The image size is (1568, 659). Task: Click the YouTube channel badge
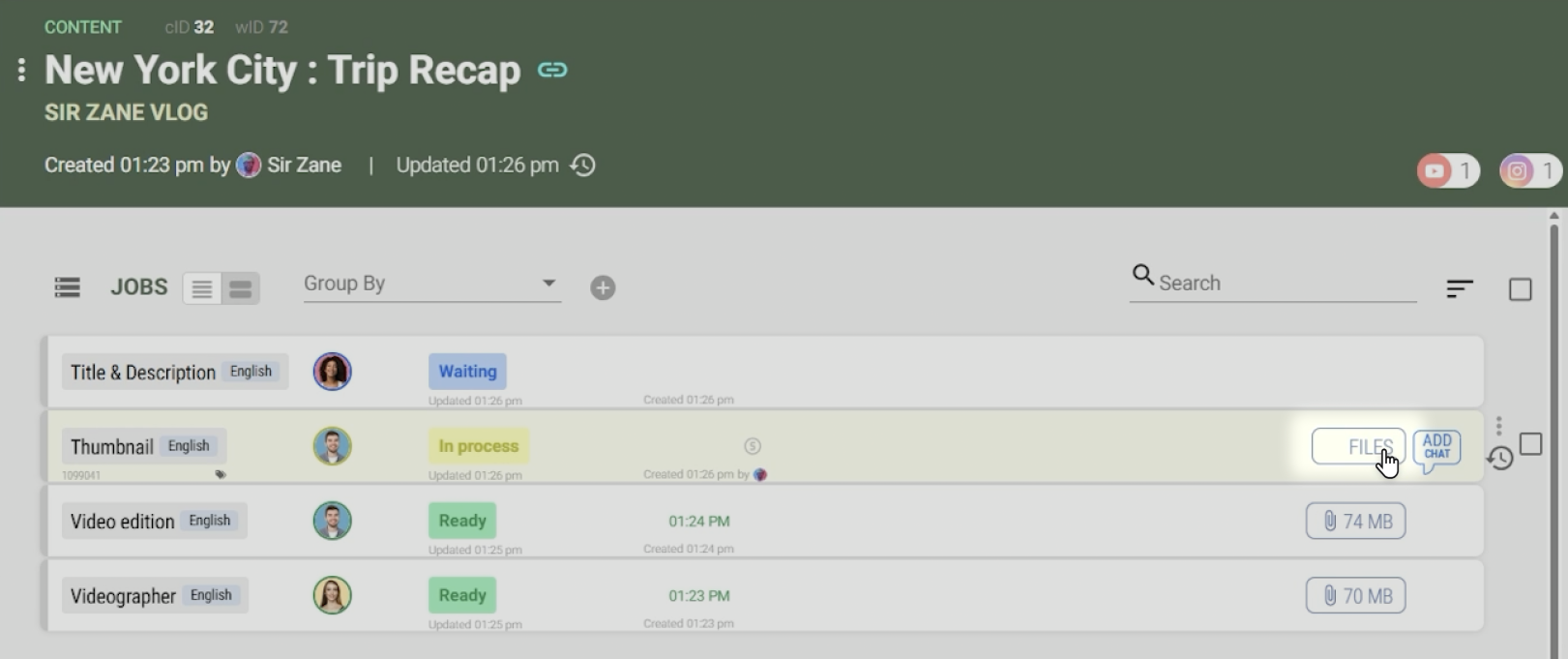click(x=1447, y=171)
